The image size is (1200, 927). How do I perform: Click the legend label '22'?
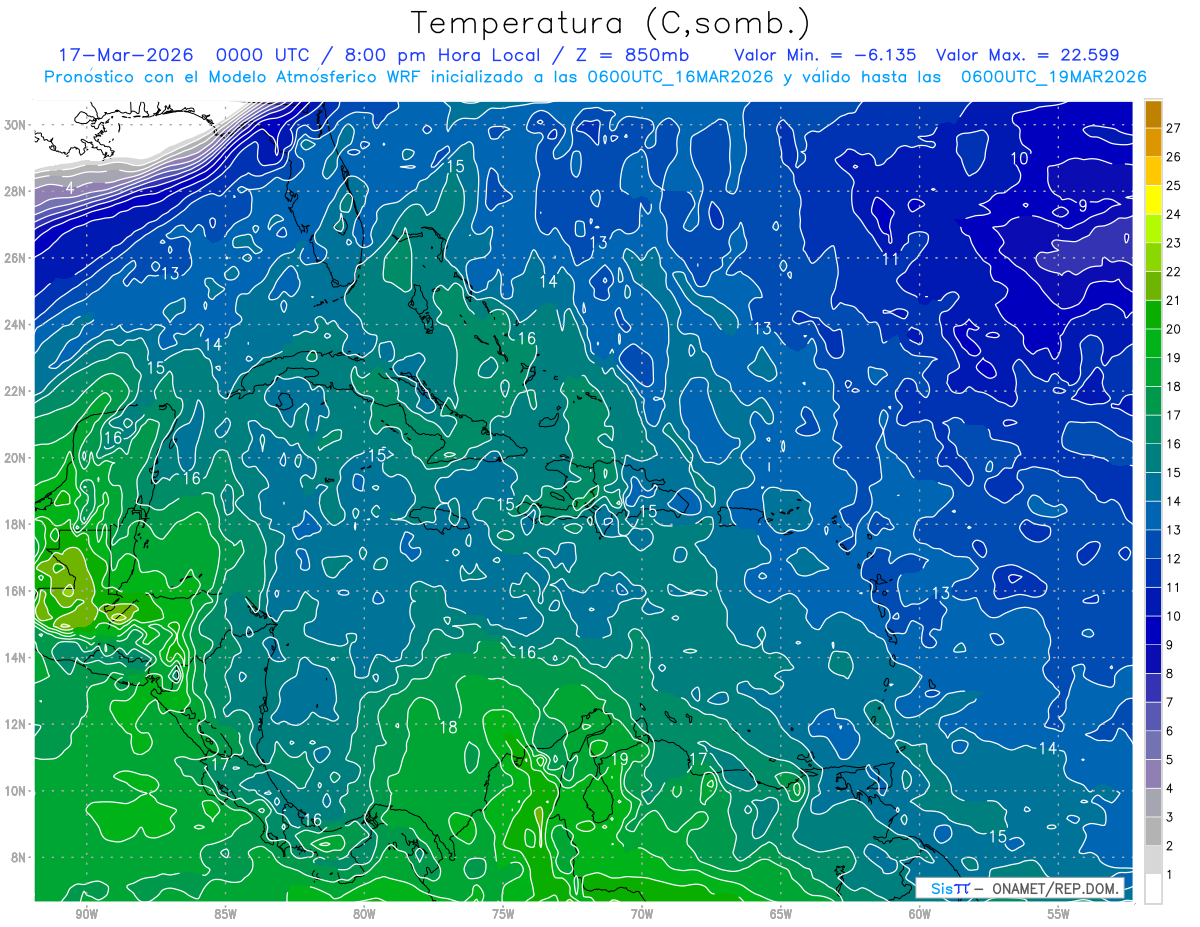1174,271
